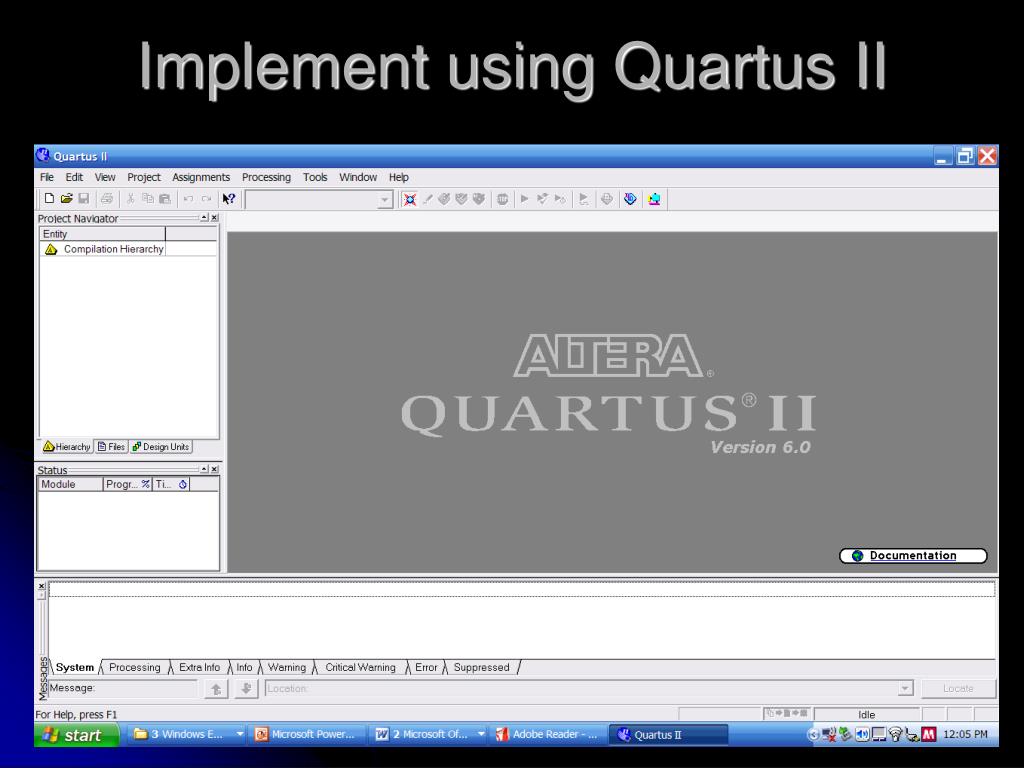Open the Window menu
The height and width of the screenshot is (768, 1024).
tap(358, 177)
